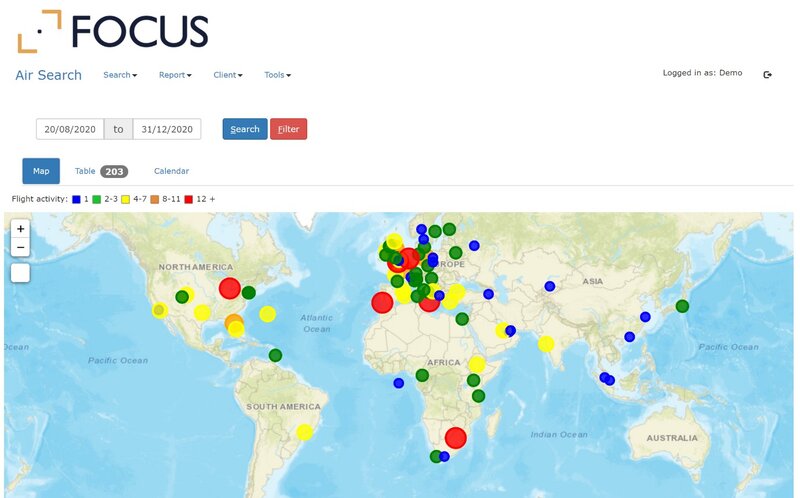Screen dimensions: 800x498
Task: Switch to the Calendar tab
Action: [171, 171]
